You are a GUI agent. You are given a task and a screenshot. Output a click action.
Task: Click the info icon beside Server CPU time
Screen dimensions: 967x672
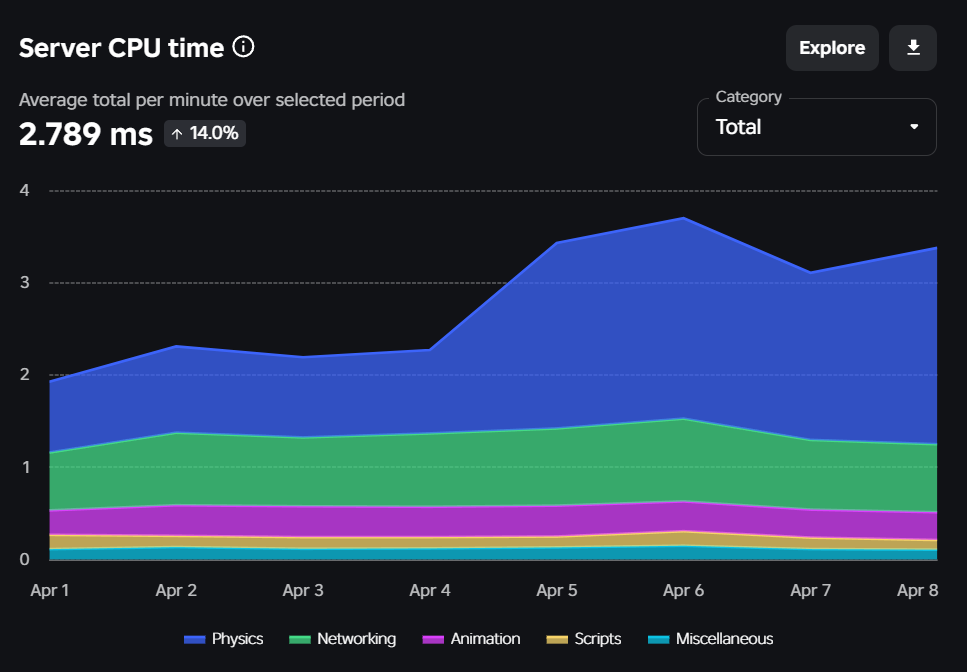click(x=243, y=47)
